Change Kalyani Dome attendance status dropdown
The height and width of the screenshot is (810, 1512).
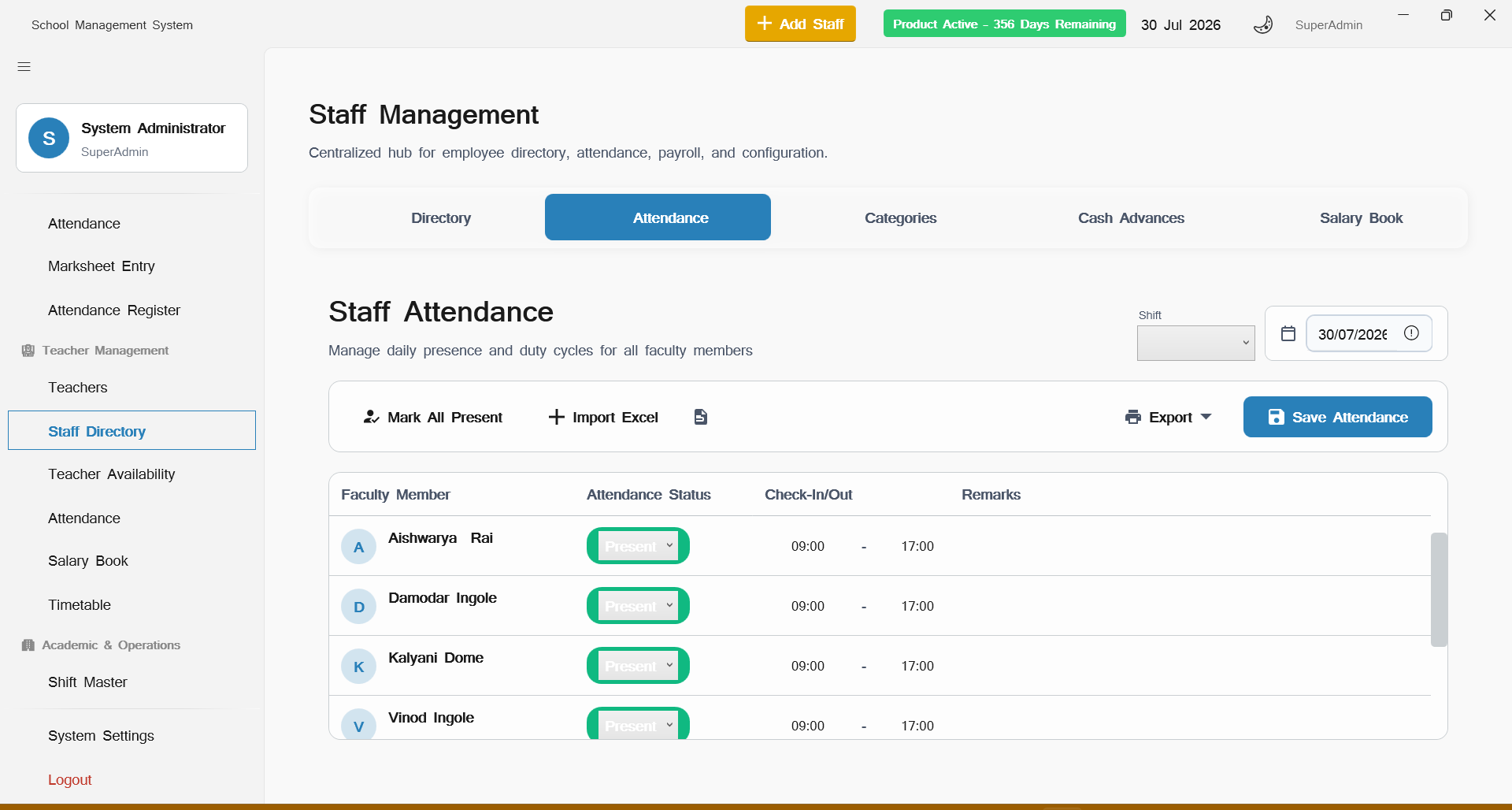(x=638, y=666)
